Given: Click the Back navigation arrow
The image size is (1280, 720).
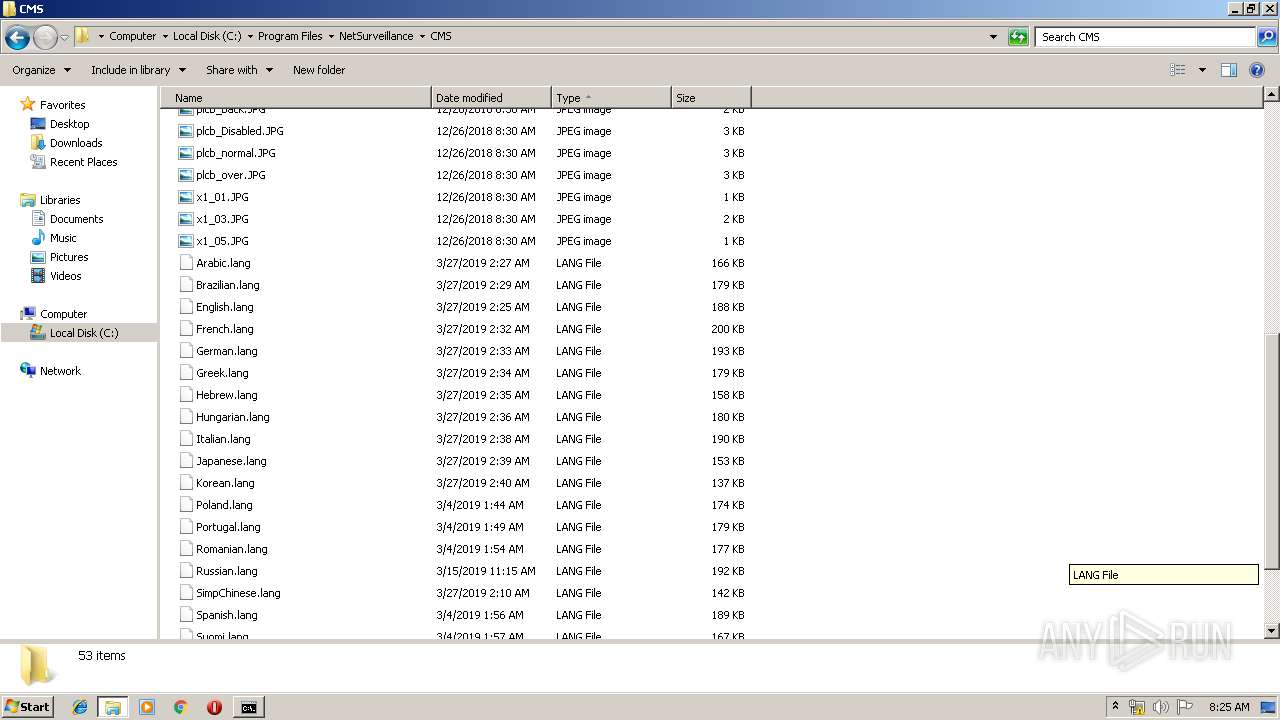Looking at the screenshot, I should [17, 38].
